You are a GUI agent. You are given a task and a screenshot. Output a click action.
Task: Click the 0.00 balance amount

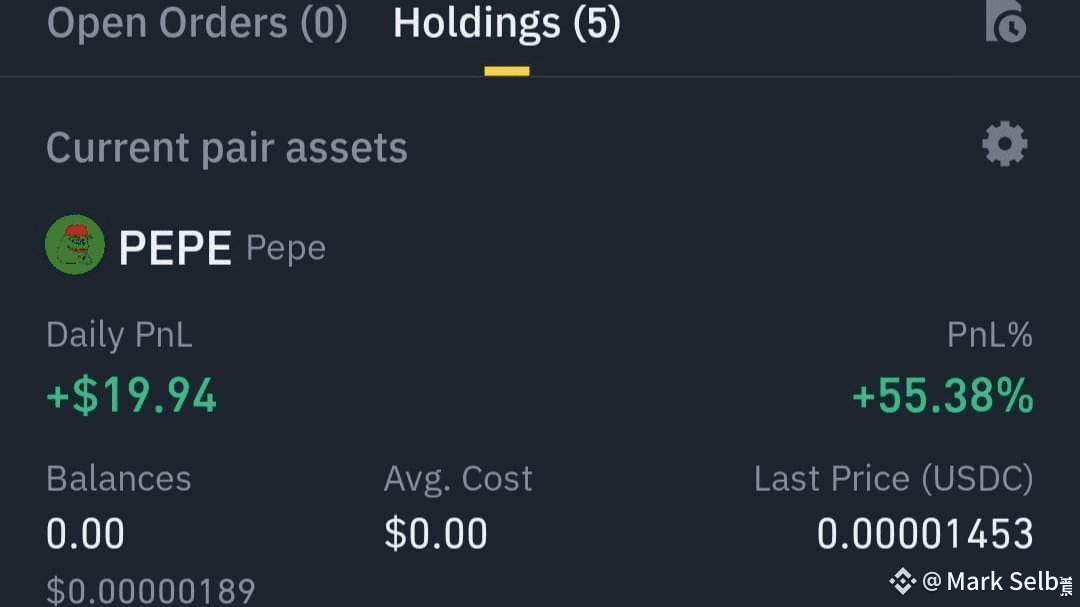click(x=85, y=534)
